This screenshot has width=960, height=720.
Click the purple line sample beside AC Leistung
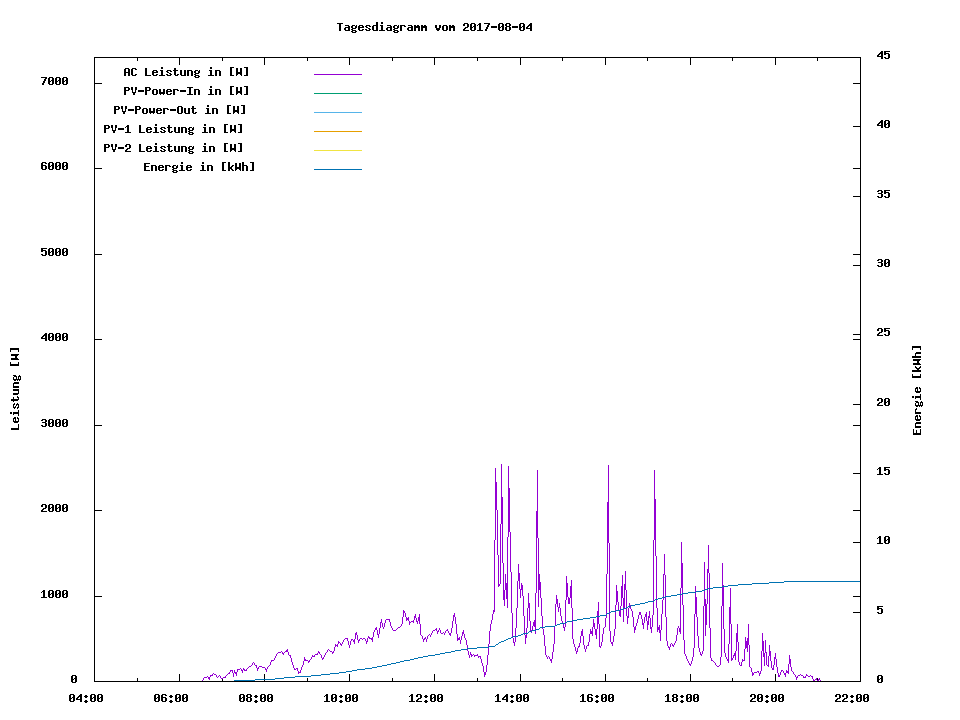tap(337, 74)
